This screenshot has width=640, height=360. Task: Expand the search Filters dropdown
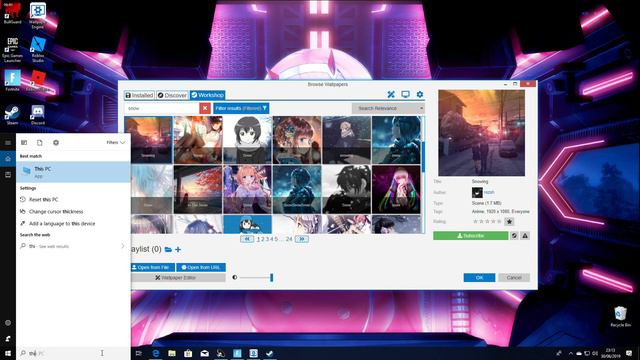pyautogui.click(x=116, y=142)
